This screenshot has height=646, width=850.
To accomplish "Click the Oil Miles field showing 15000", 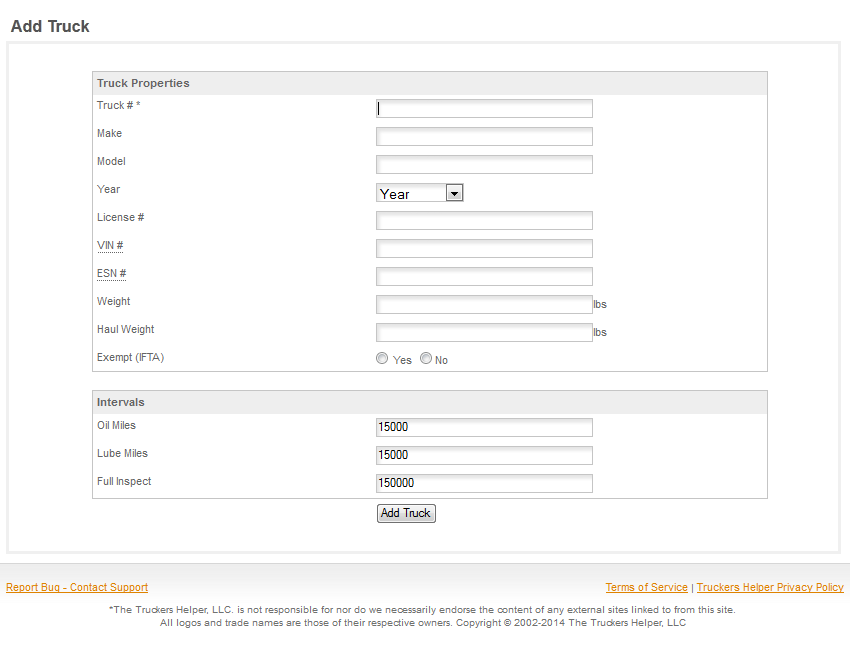I will [x=484, y=428].
